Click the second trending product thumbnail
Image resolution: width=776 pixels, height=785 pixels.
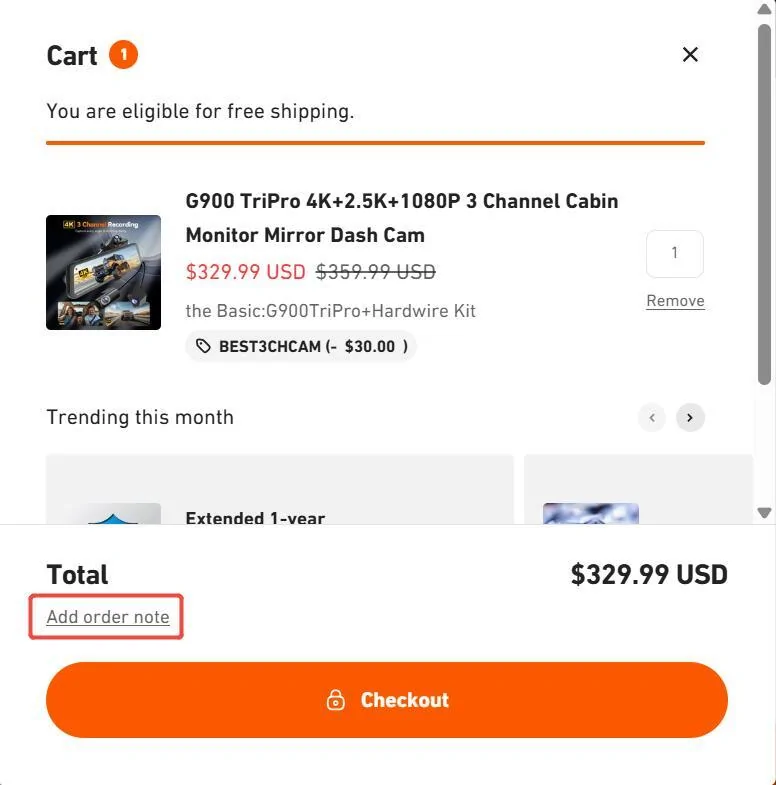pos(590,513)
